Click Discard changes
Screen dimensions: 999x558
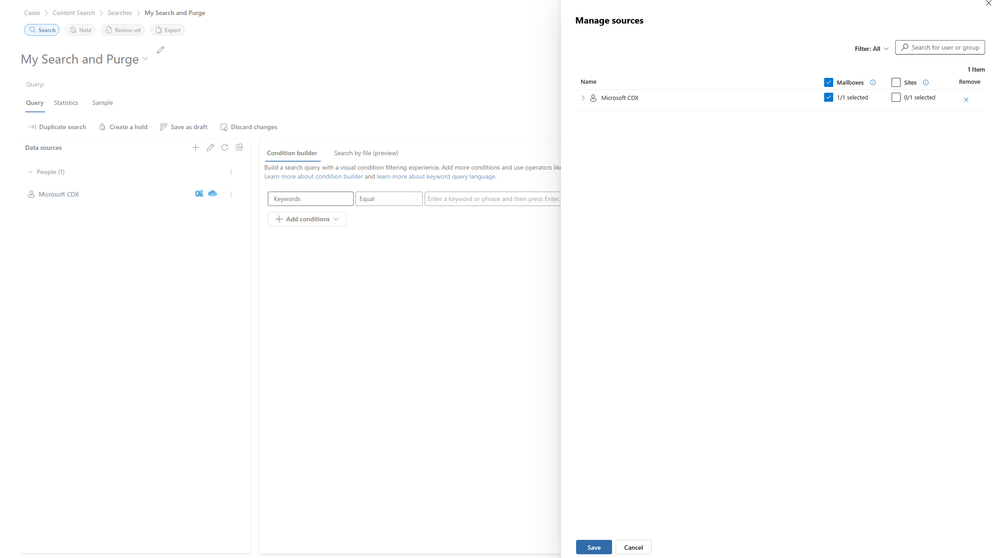(x=248, y=127)
